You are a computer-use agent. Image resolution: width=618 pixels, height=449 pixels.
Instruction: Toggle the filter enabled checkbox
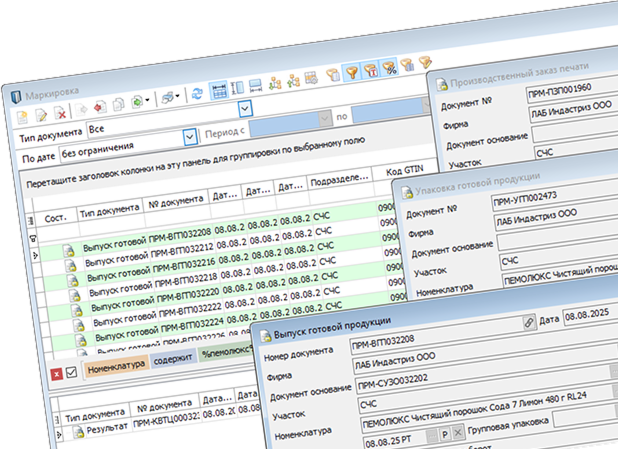point(73,373)
